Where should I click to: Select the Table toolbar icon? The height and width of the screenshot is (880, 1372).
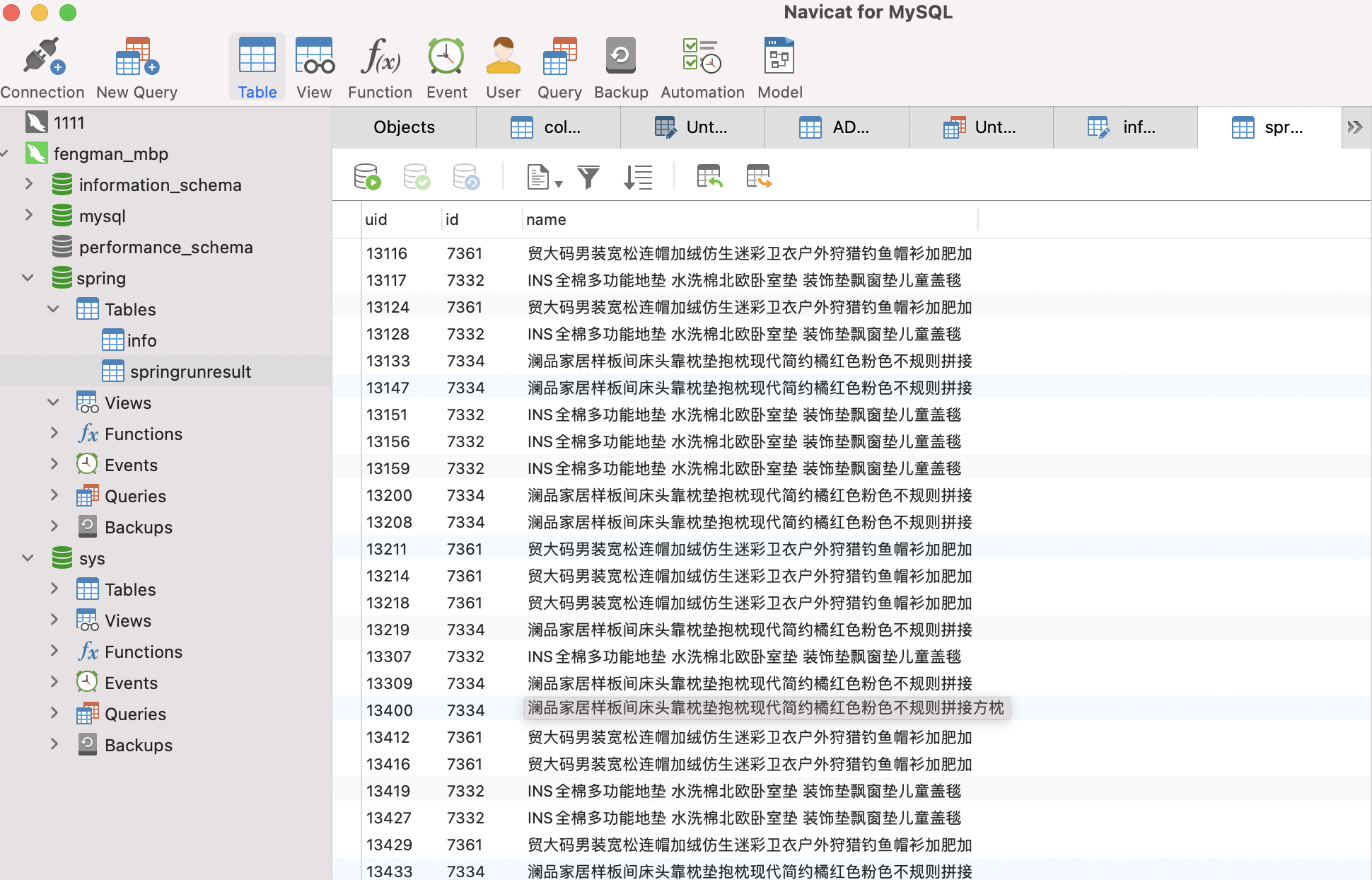tap(257, 68)
